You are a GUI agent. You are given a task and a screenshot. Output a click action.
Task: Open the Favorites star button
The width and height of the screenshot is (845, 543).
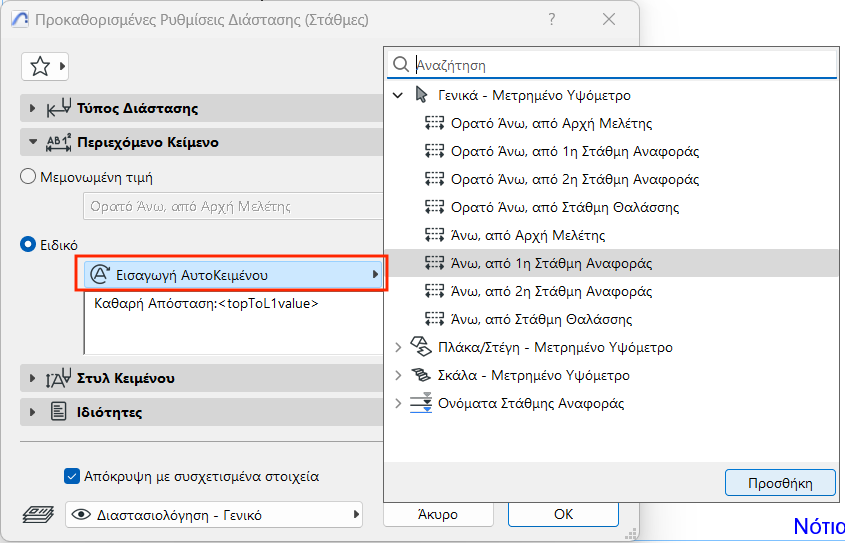[x=45, y=66]
